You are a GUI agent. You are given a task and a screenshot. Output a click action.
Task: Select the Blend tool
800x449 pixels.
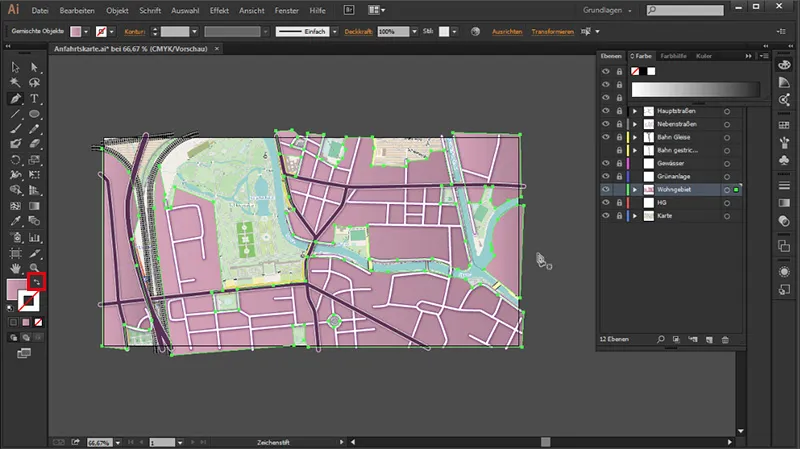(x=34, y=221)
